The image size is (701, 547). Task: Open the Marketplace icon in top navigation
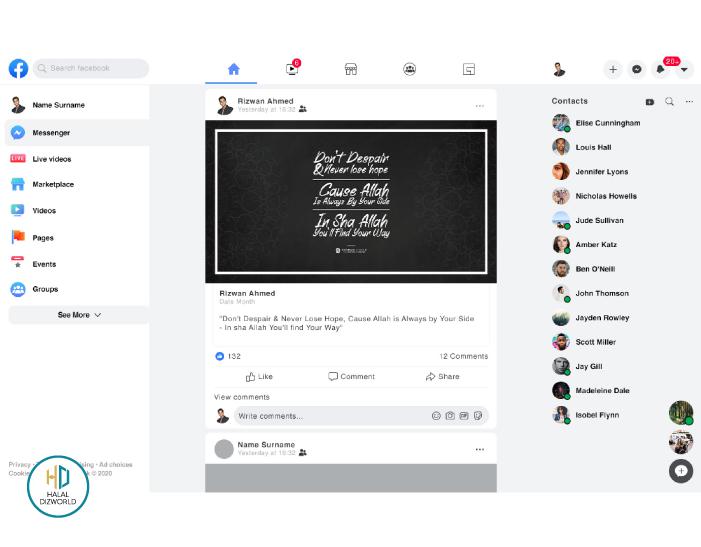tap(351, 69)
